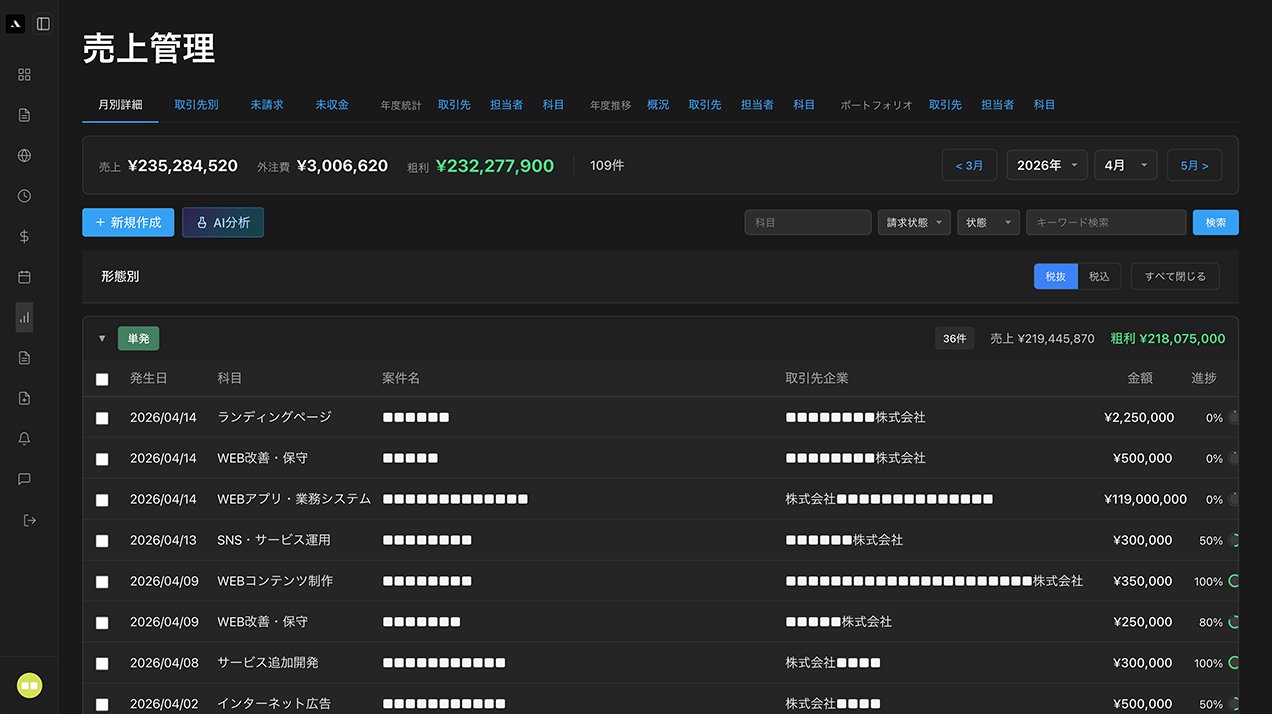Open the 請求状態 filter dropdown
Viewport: 1272px width, 714px height.
pos(913,223)
